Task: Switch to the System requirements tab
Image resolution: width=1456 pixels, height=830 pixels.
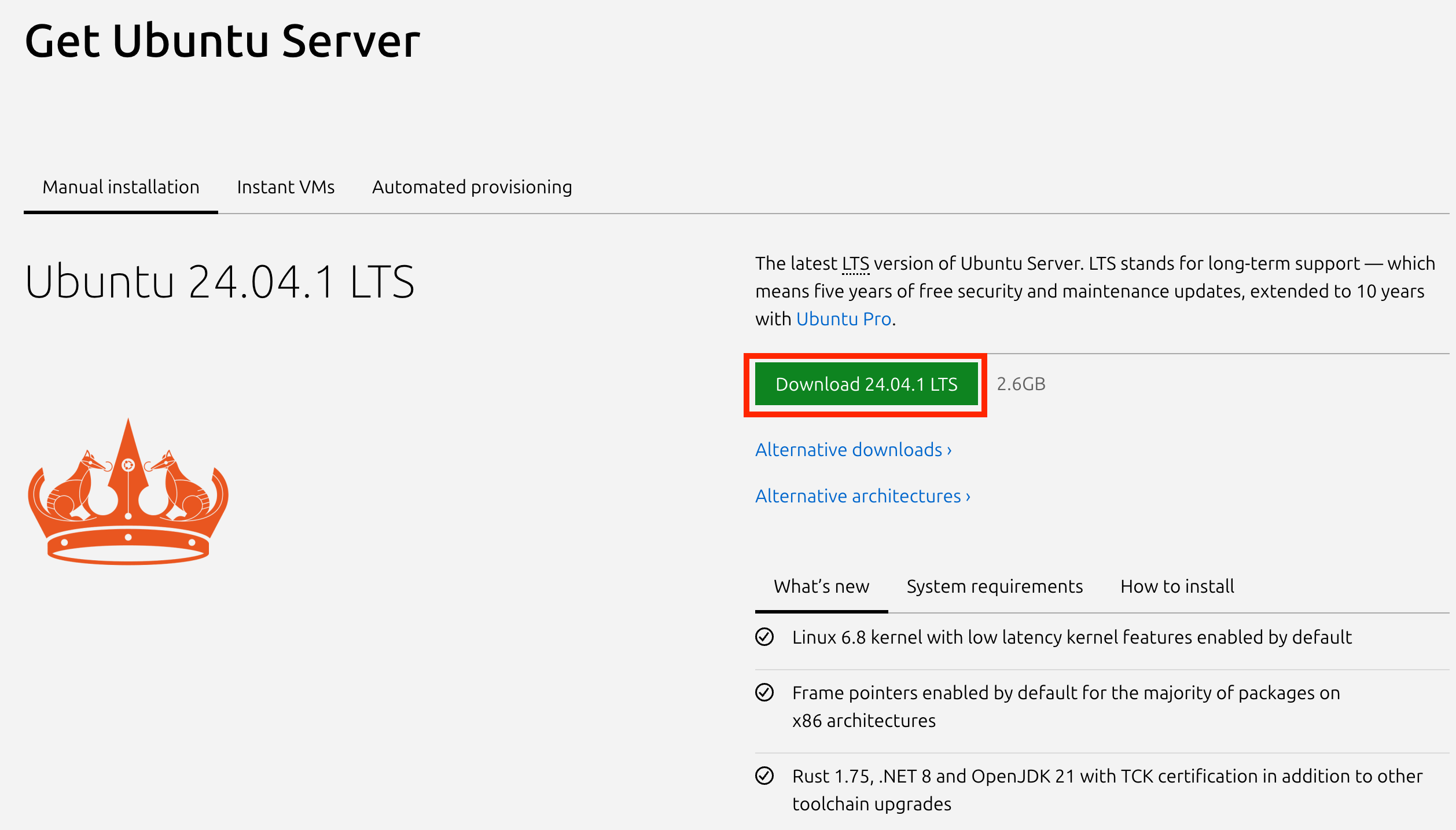Action: pos(995,586)
